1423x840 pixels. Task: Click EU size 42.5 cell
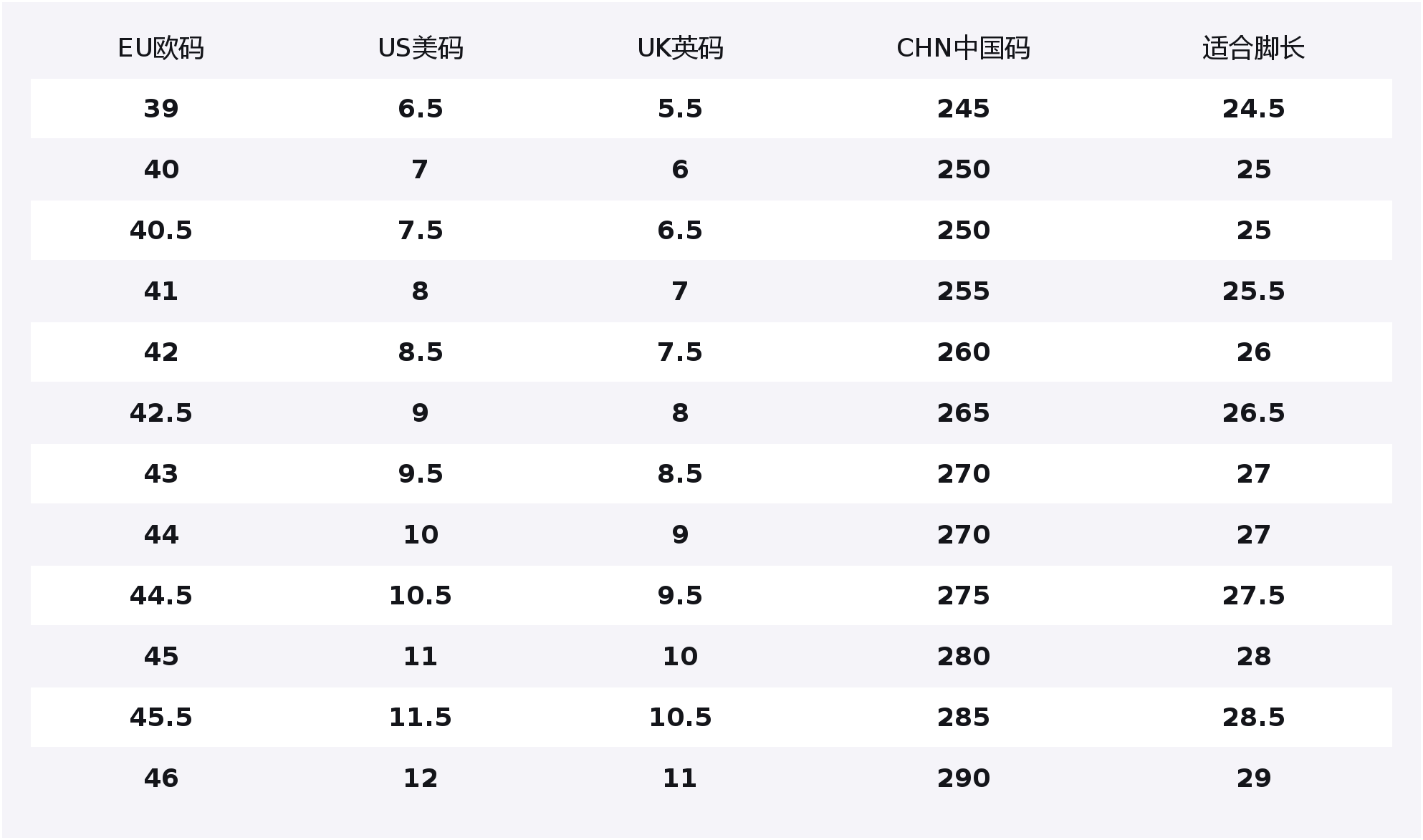click(x=161, y=413)
